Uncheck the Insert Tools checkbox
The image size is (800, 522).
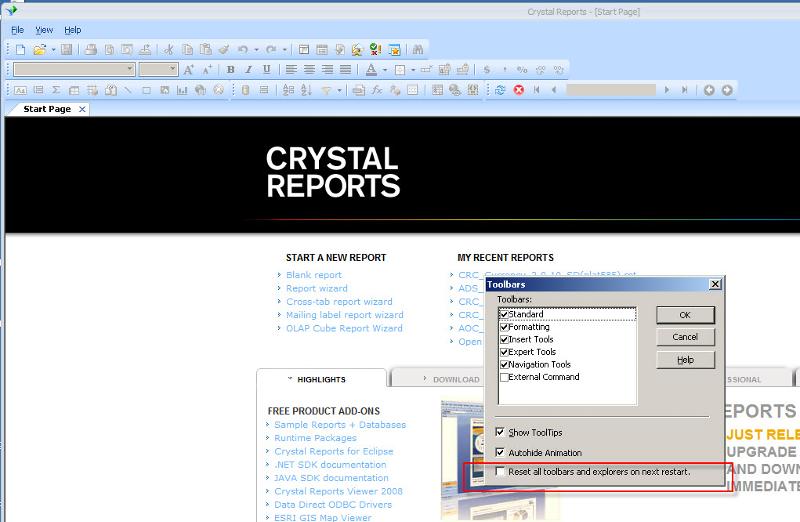pyautogui.click(x=504, y=339)
